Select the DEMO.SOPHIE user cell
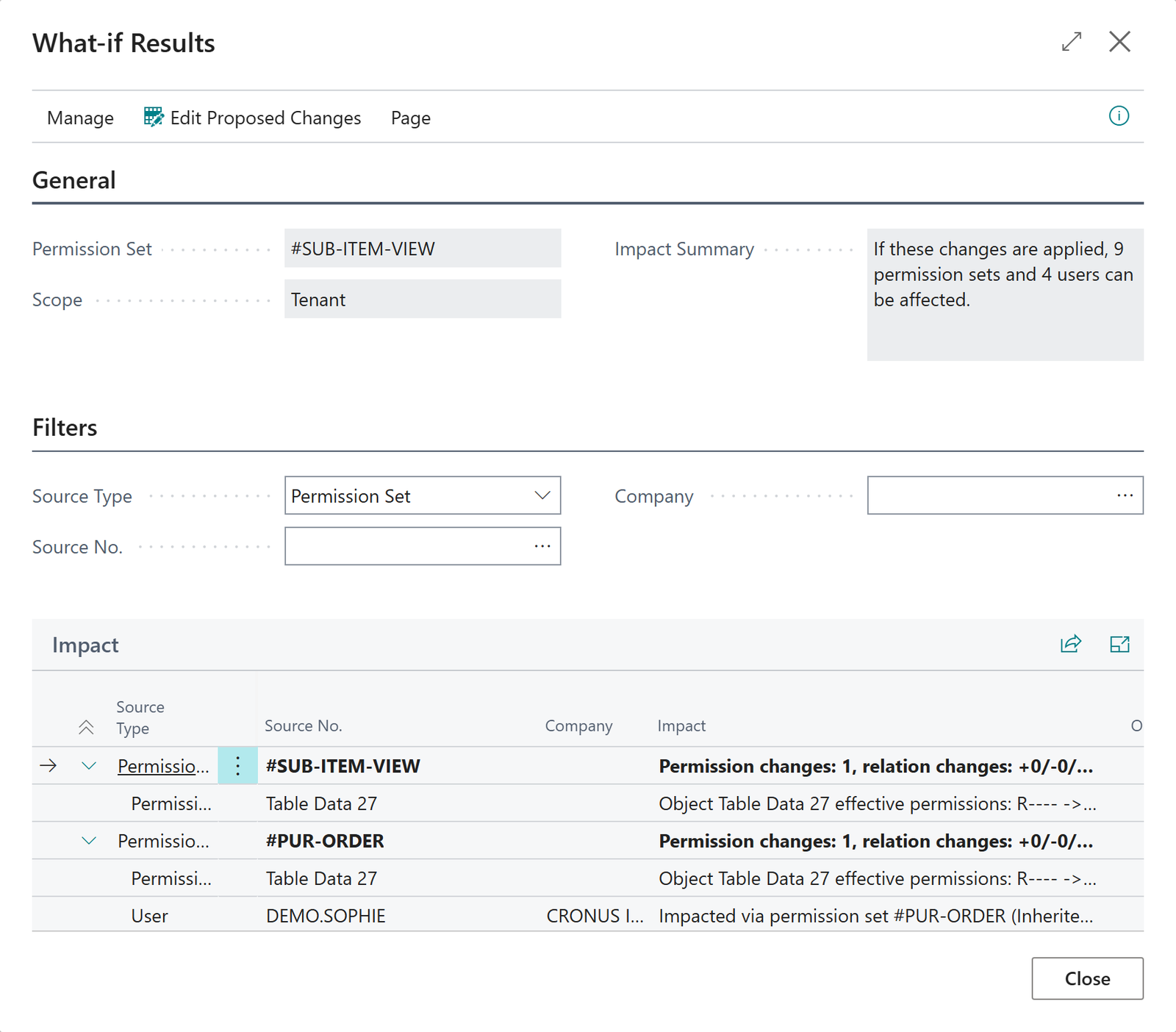Viewport: 1176px width, 1032px height. (326, 916)
